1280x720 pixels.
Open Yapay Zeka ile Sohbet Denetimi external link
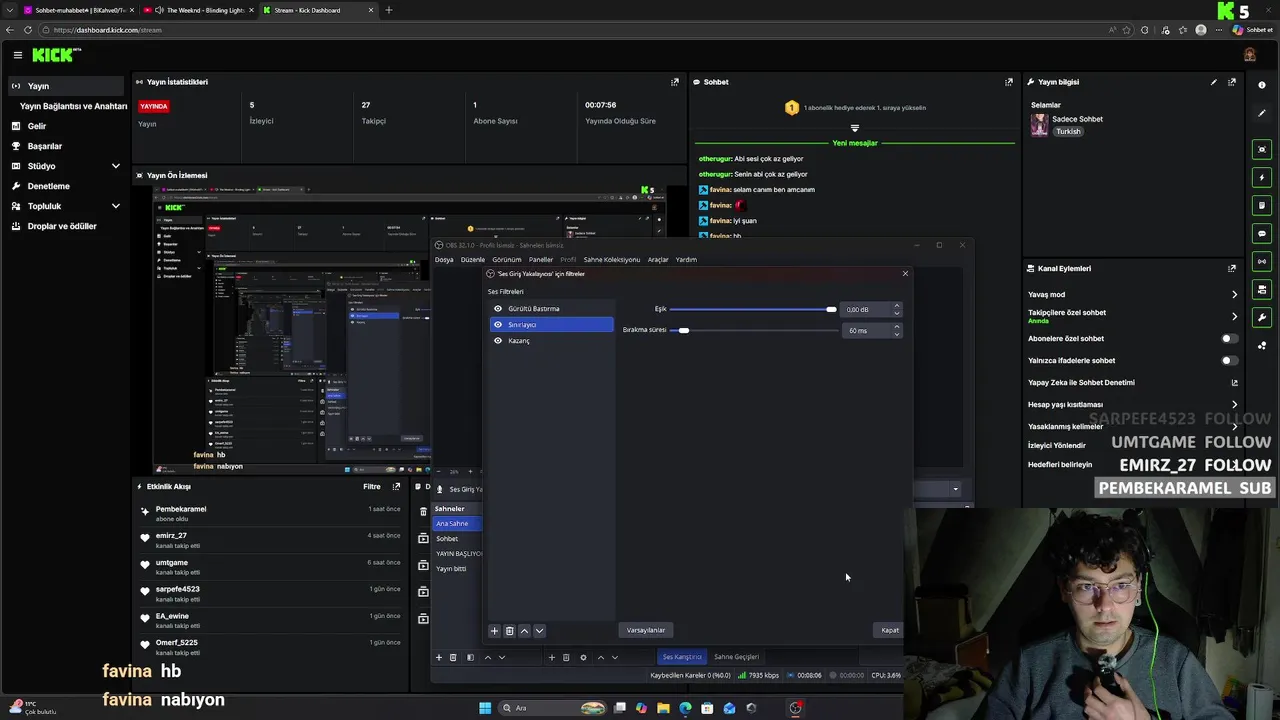(1234, 382)
